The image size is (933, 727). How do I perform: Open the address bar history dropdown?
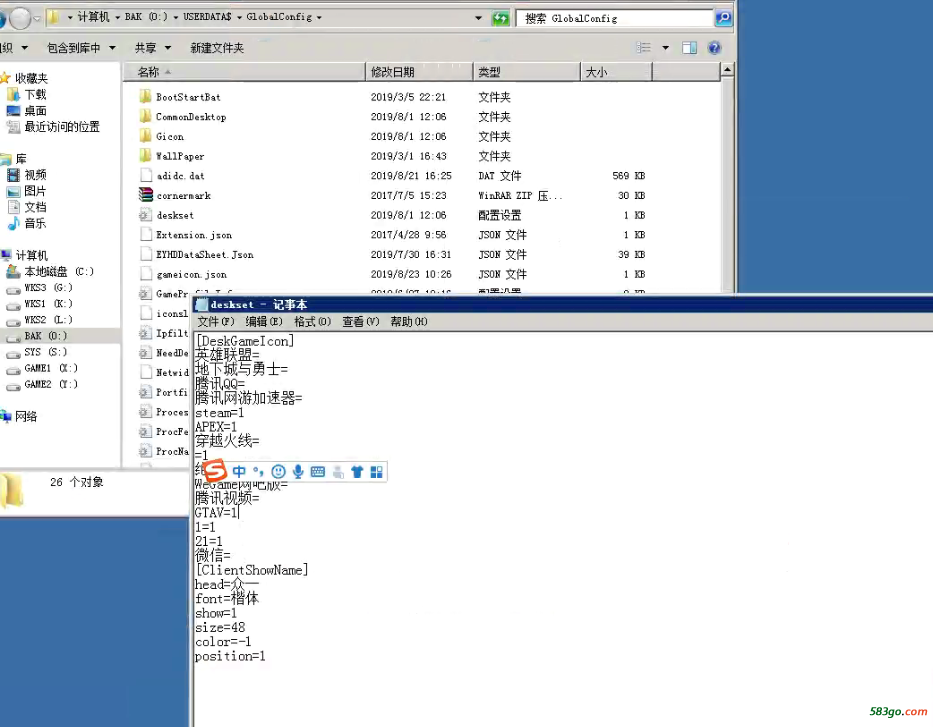click(478, 18)
